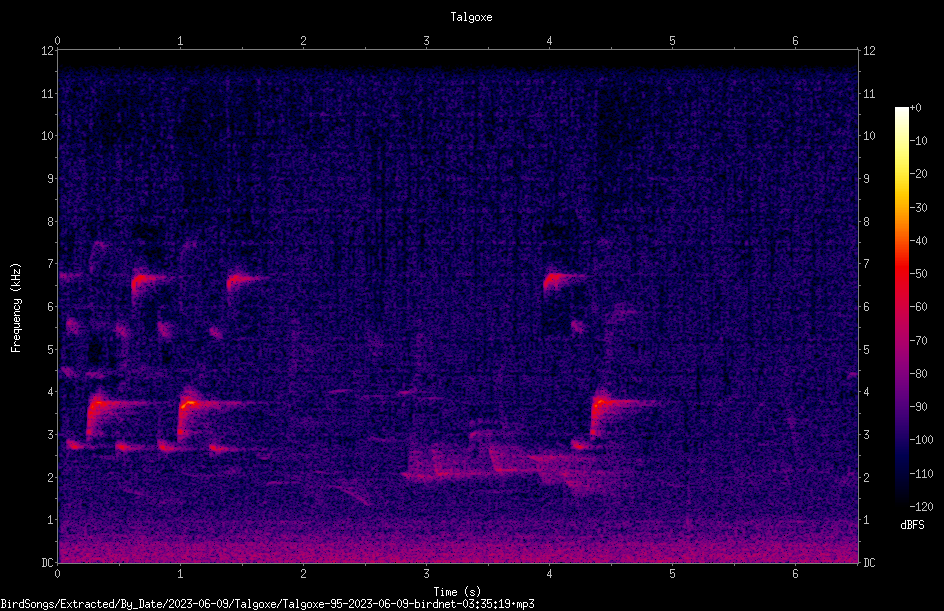
Task: Click the dBFS color scale gradient bar
Action: pyautogui.click(x=901, y=306)
